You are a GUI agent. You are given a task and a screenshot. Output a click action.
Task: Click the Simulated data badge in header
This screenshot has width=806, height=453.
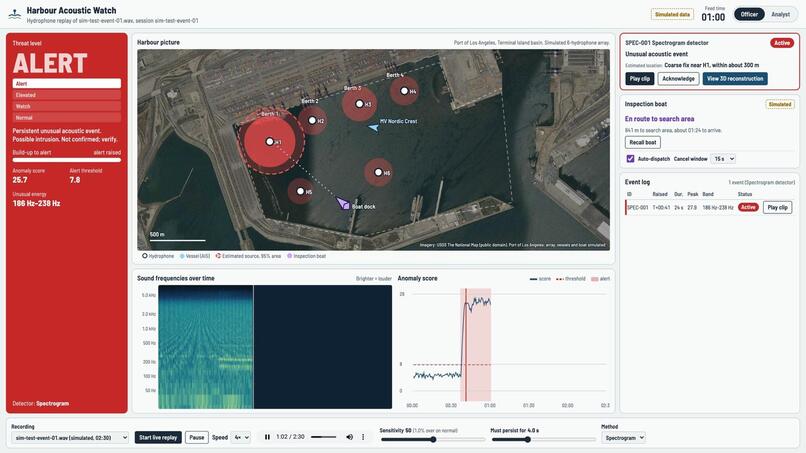(672, 14)
